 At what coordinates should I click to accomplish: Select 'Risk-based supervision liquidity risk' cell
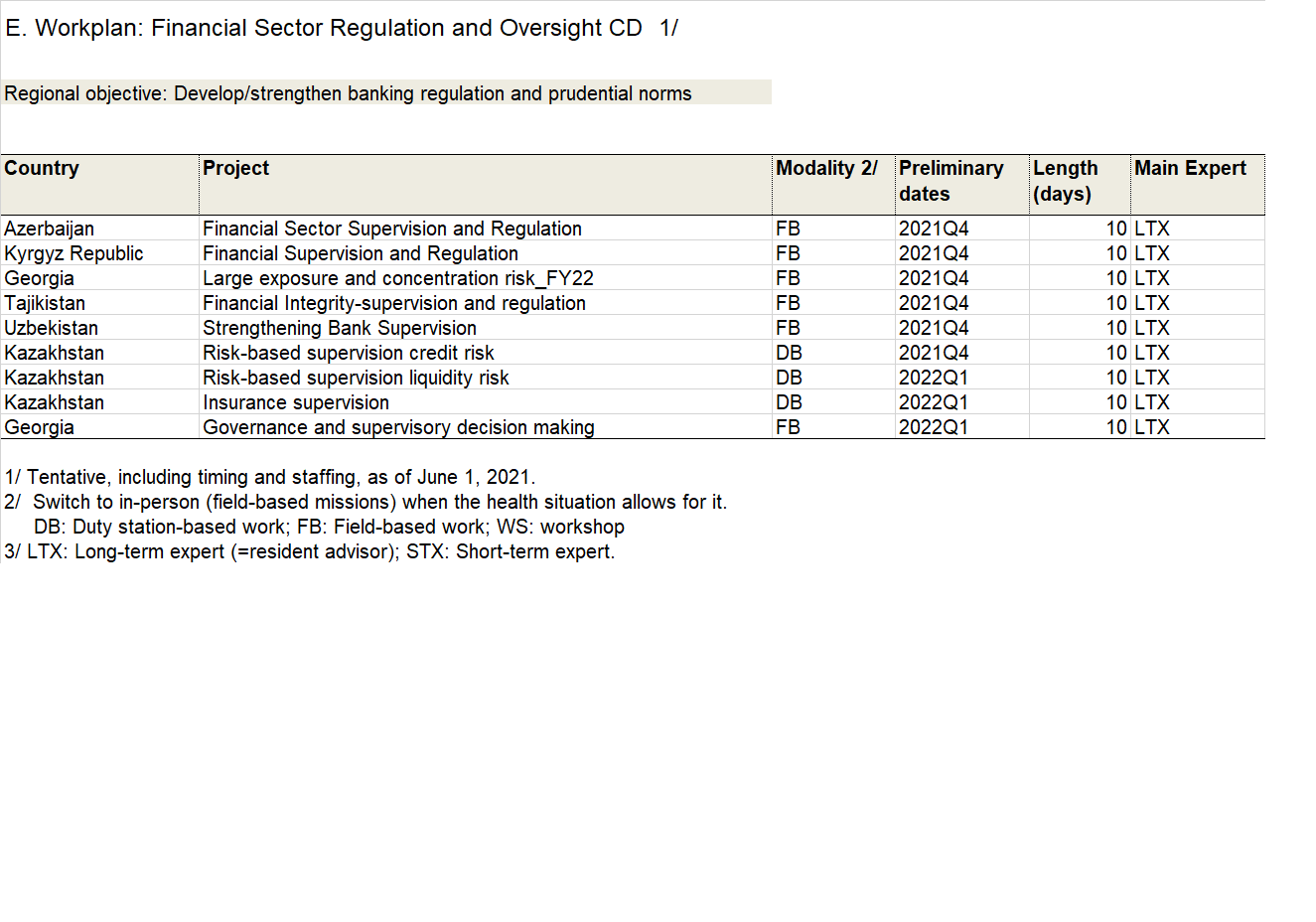pyautogui.click(x=356, y=378)
